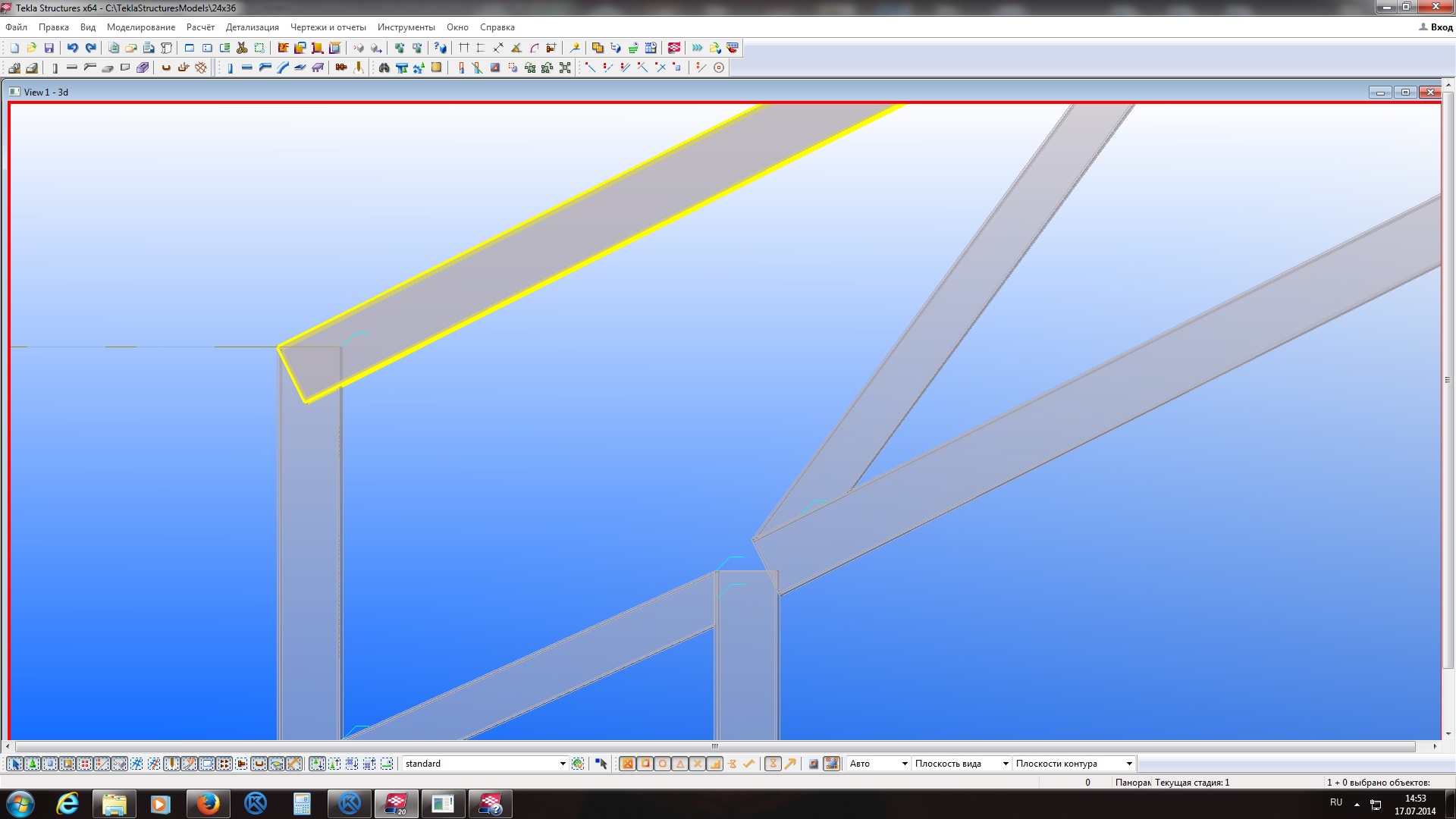1456x819 pixels.
Task: Select the Create column tool
Action: point(230,67)
